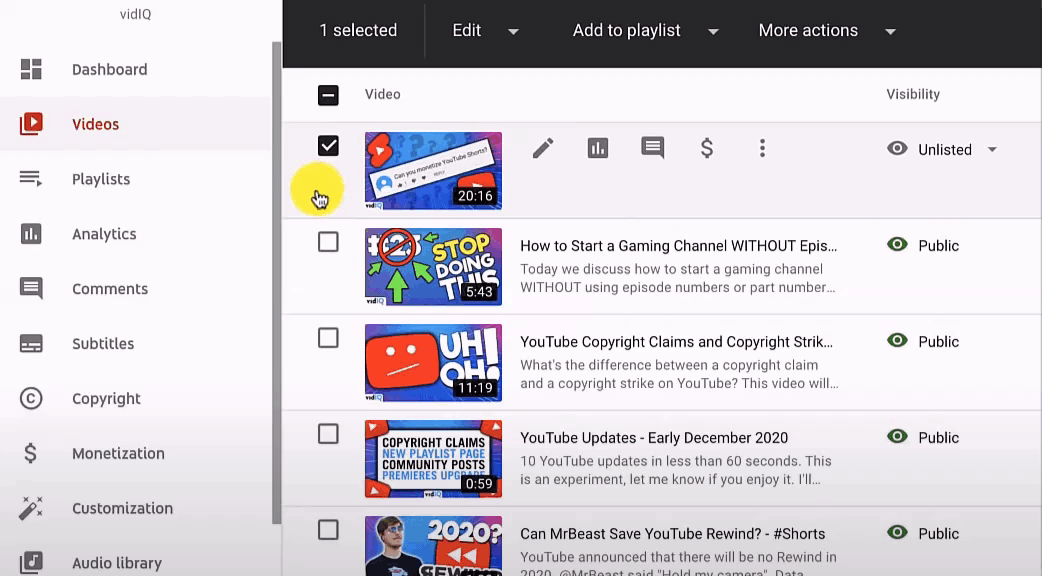1042x576 pixels.
Task: Open Dashboard from the sidebar icon
Action: (31, 69)
